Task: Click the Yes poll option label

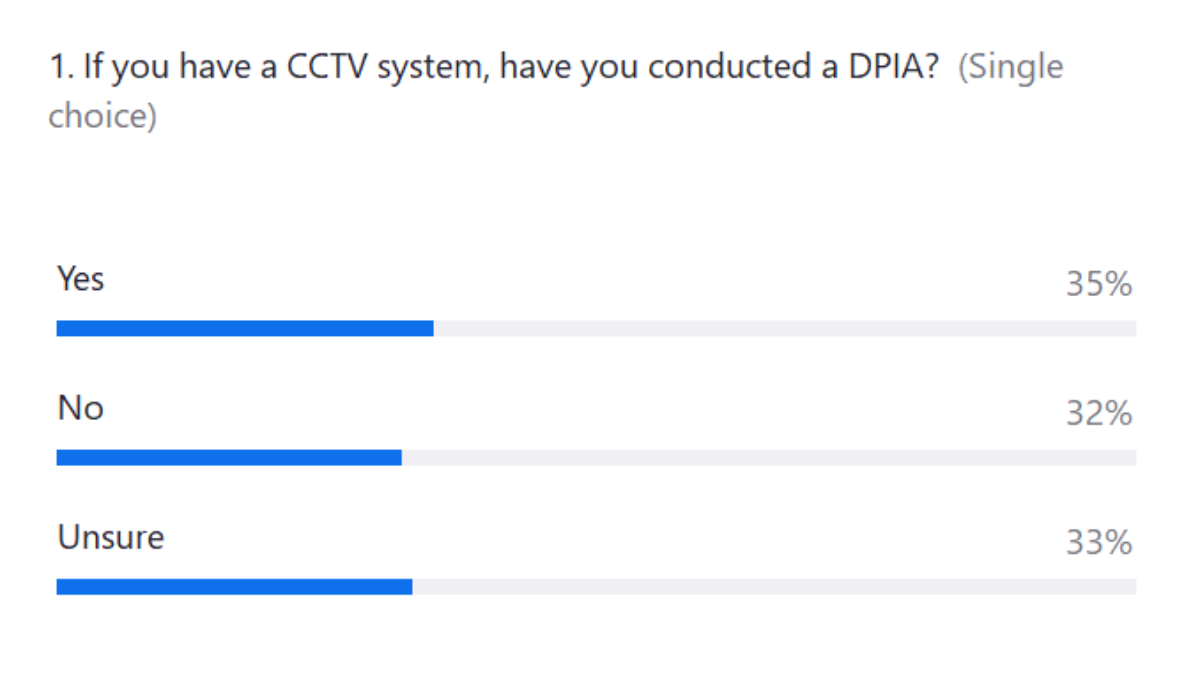Action: tap(80, 278)
